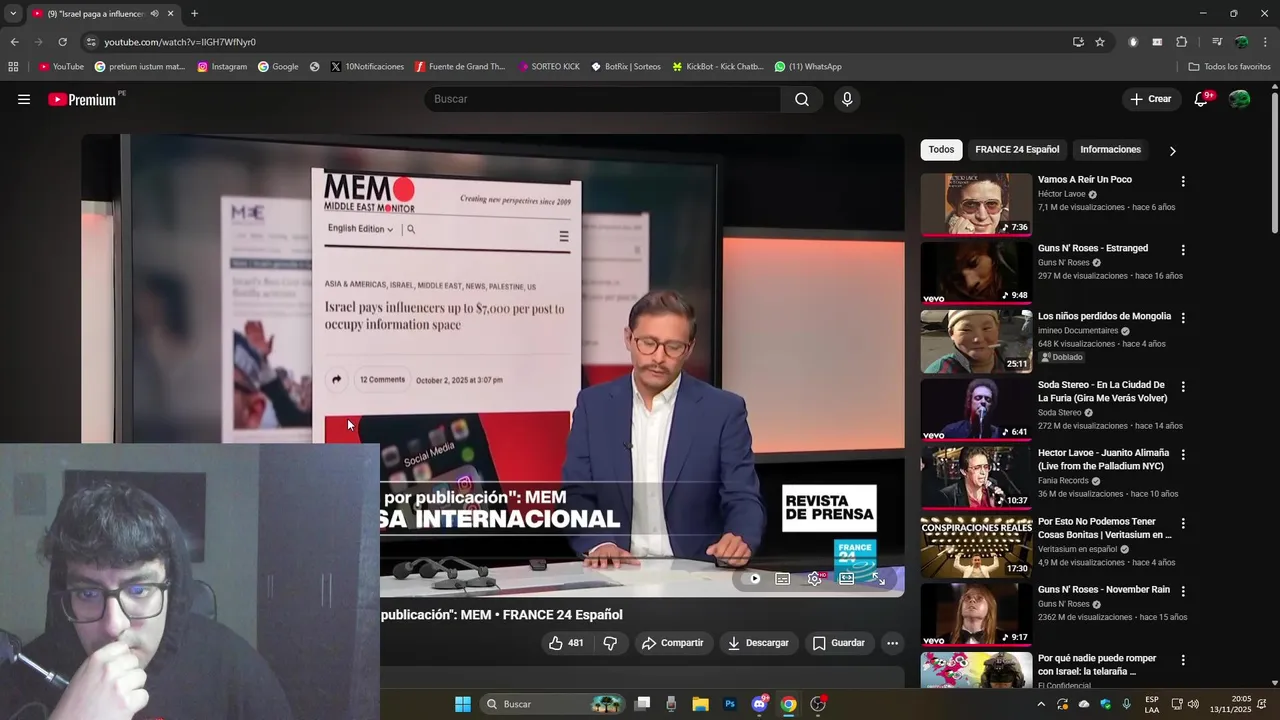Open the tab search dropdown arrow
The image size is (1280, 720).
(13, 14)
